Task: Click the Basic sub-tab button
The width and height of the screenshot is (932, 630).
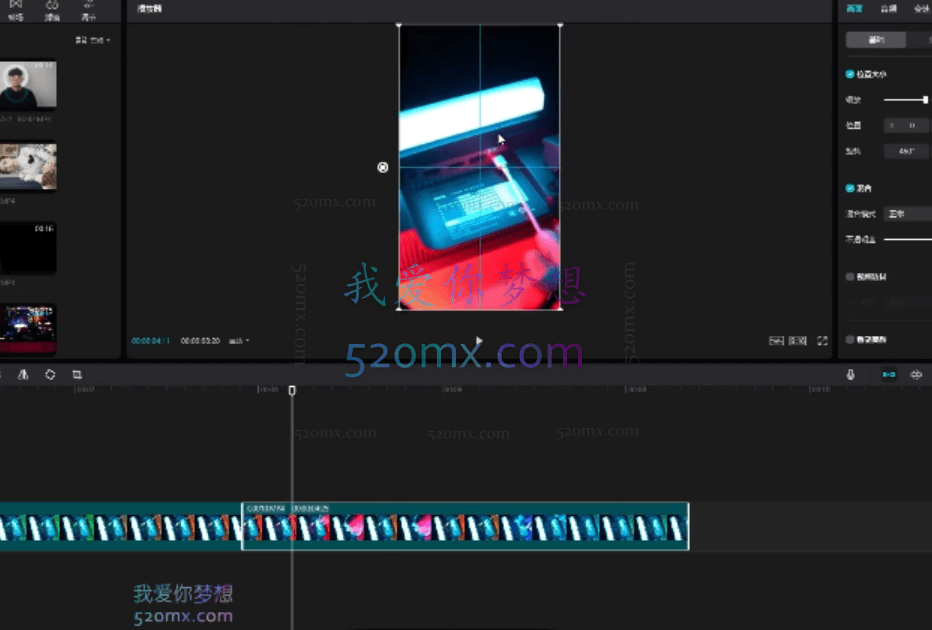Action: tap(876, 40)
